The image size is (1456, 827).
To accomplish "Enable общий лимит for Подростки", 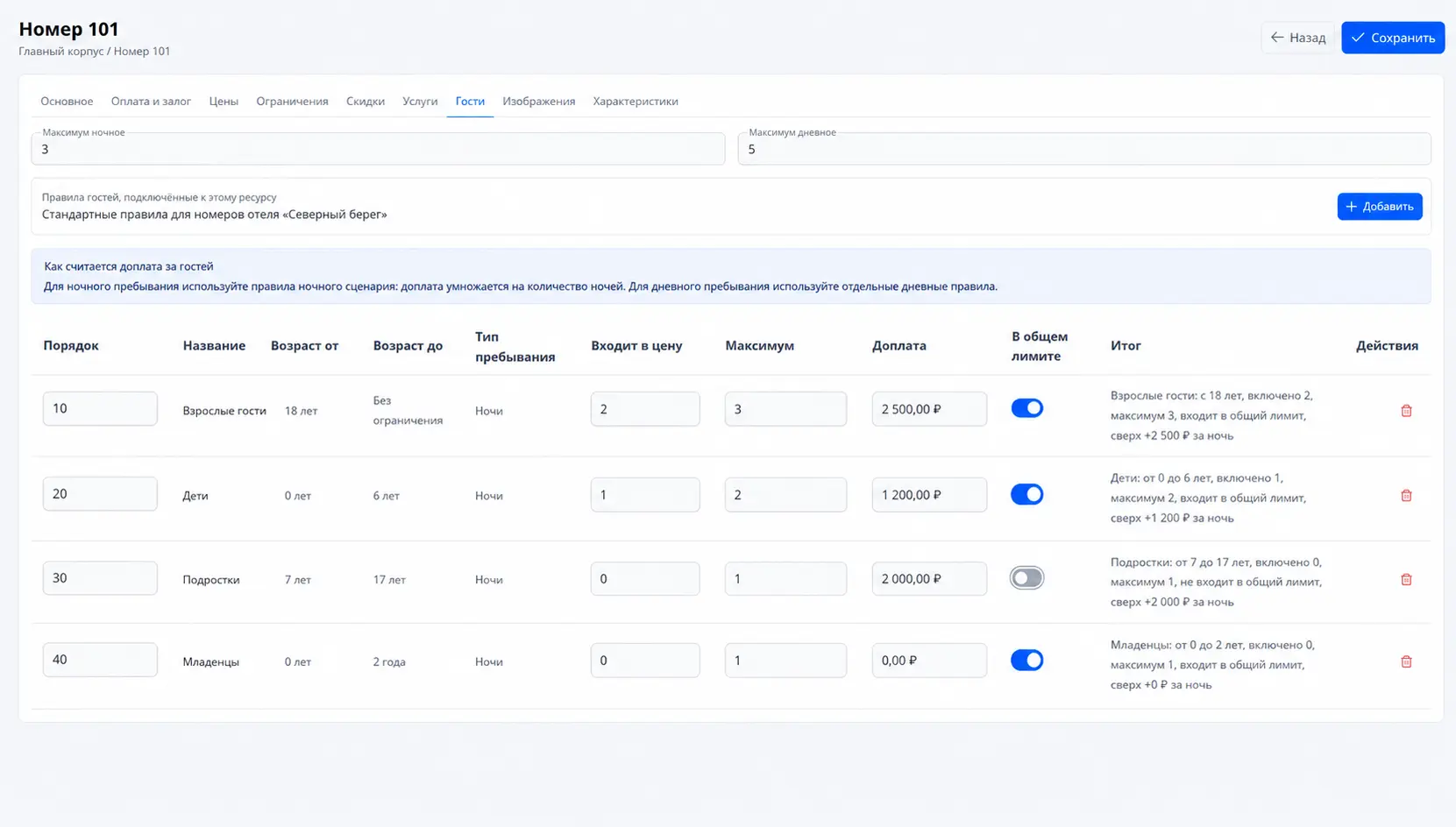I will pyautogui.click(x=1026, y=578).
